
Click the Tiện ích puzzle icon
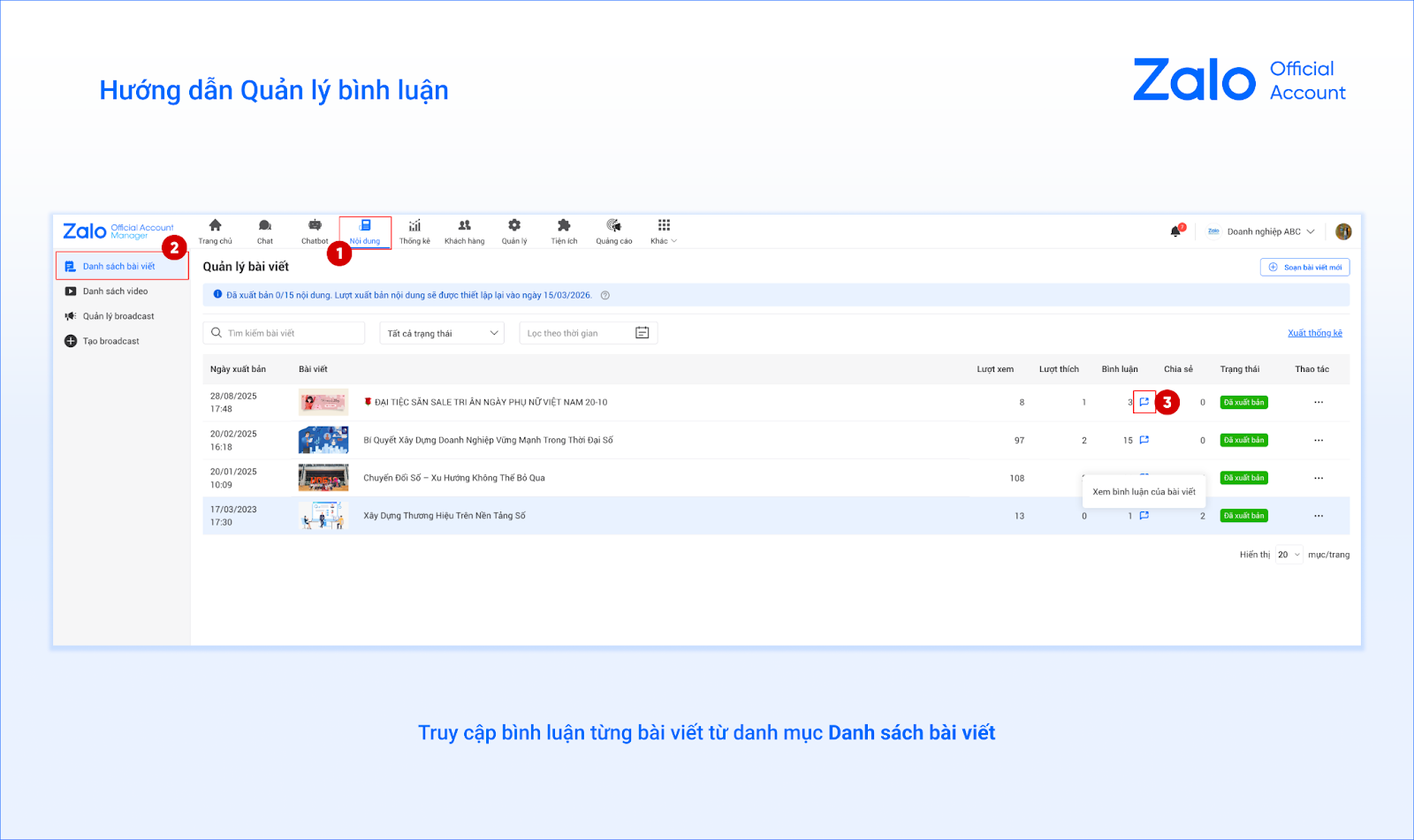pyautogui.click(x=564, y=226)
